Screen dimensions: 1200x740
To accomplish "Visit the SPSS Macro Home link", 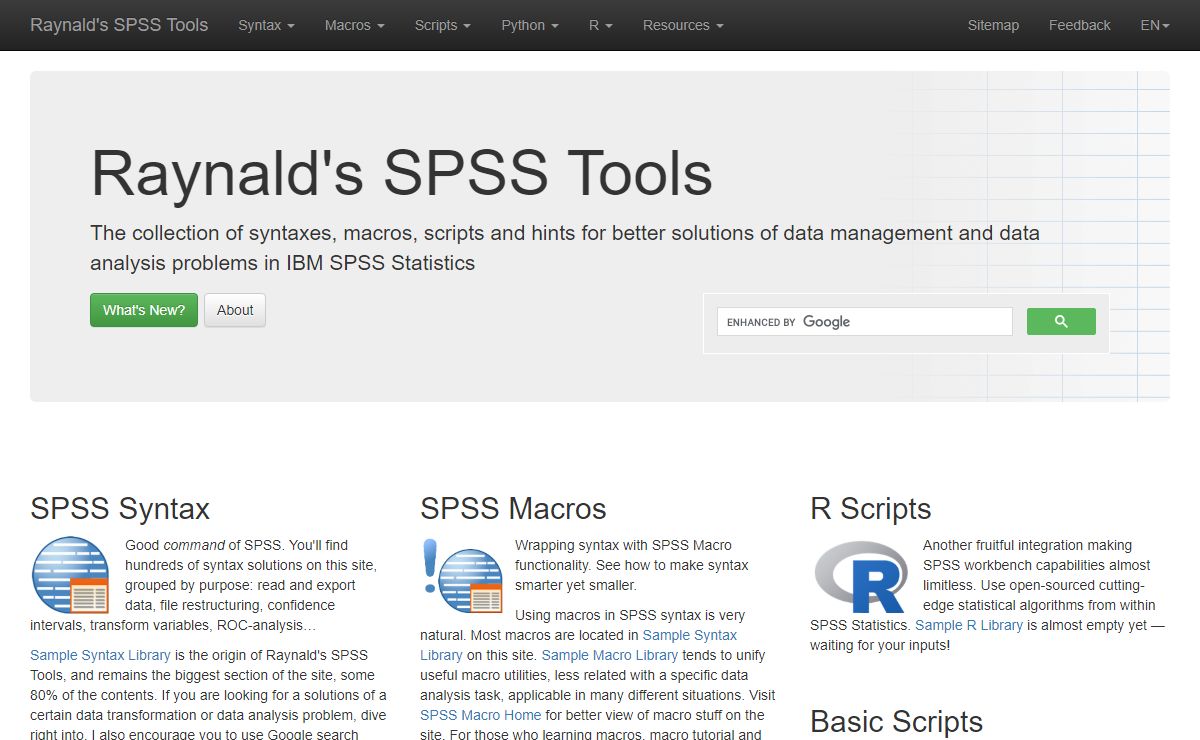I will (x=481, y=715).
